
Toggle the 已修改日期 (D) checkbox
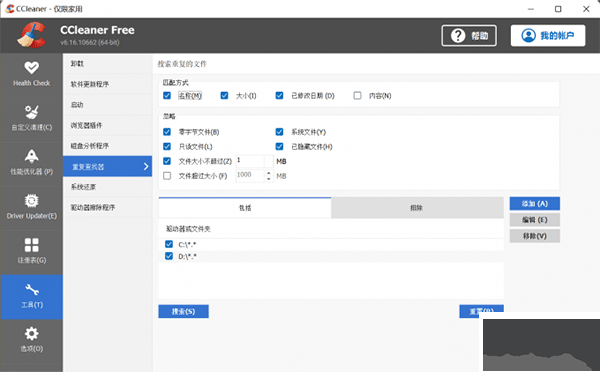[279, 95]
